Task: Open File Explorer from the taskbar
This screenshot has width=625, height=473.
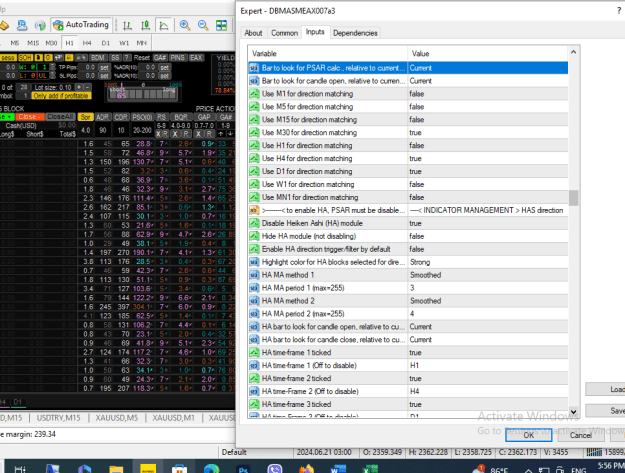Action: [x=116, y=469]
